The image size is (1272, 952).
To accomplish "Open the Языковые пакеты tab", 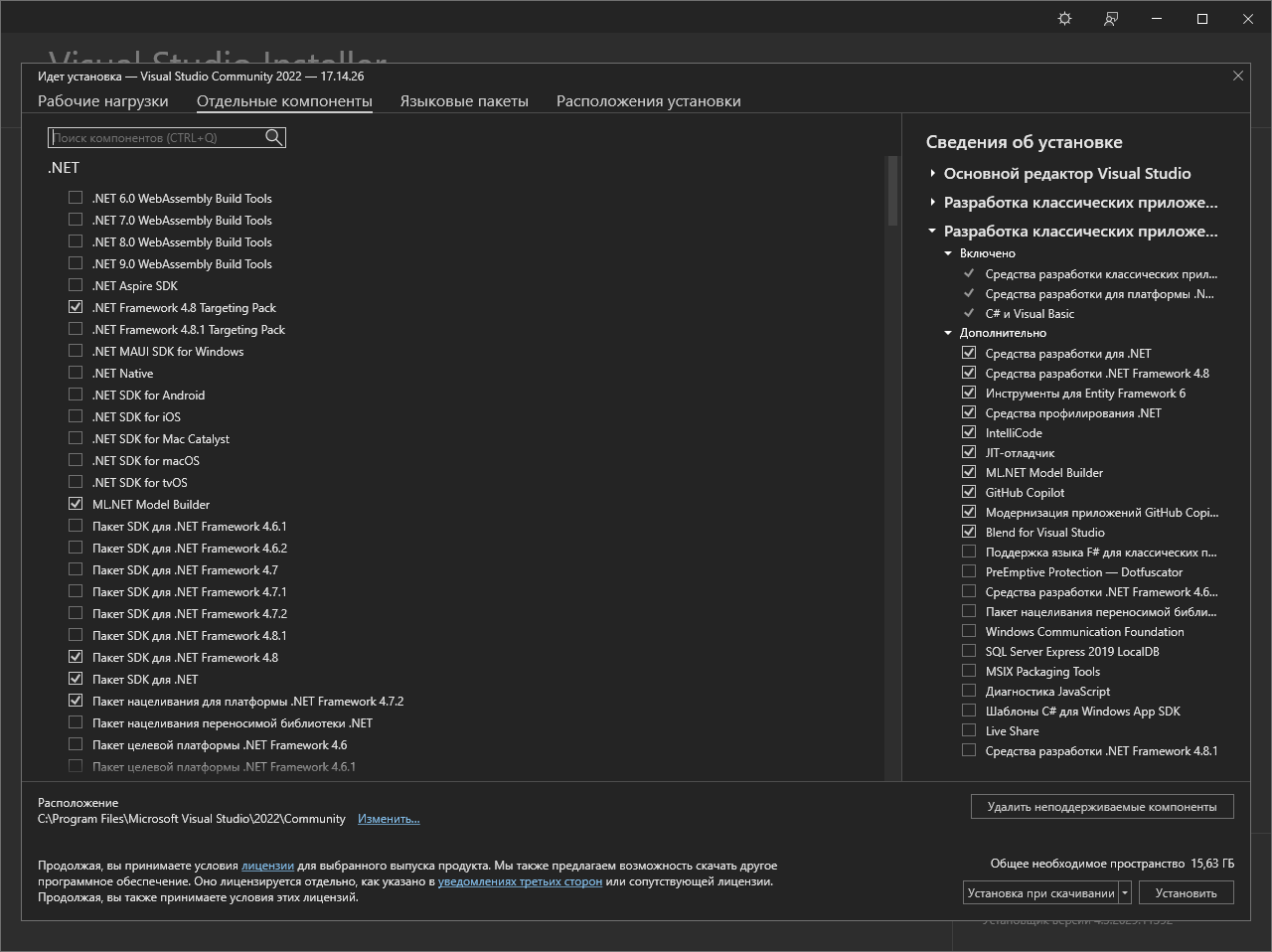I will click(464, 101).
